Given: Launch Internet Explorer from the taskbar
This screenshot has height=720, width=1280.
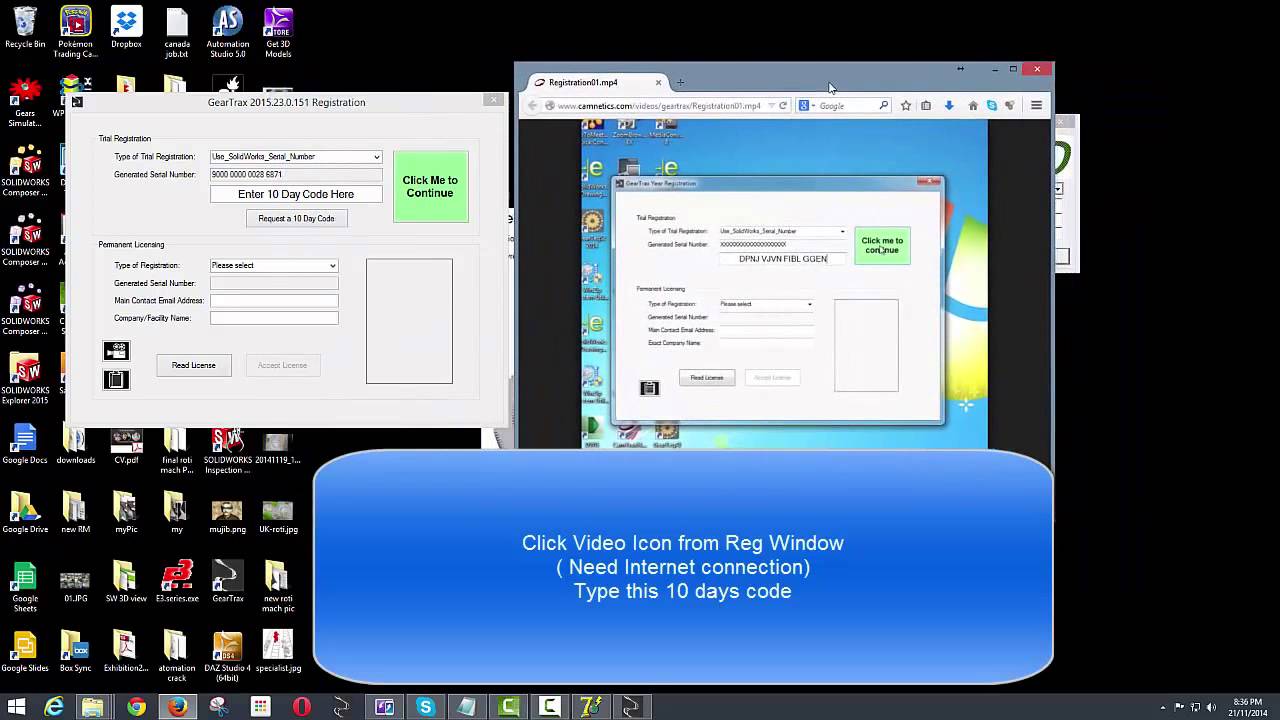Looking at the screenshot, I should pyautogui.click(x=54, y=707).
